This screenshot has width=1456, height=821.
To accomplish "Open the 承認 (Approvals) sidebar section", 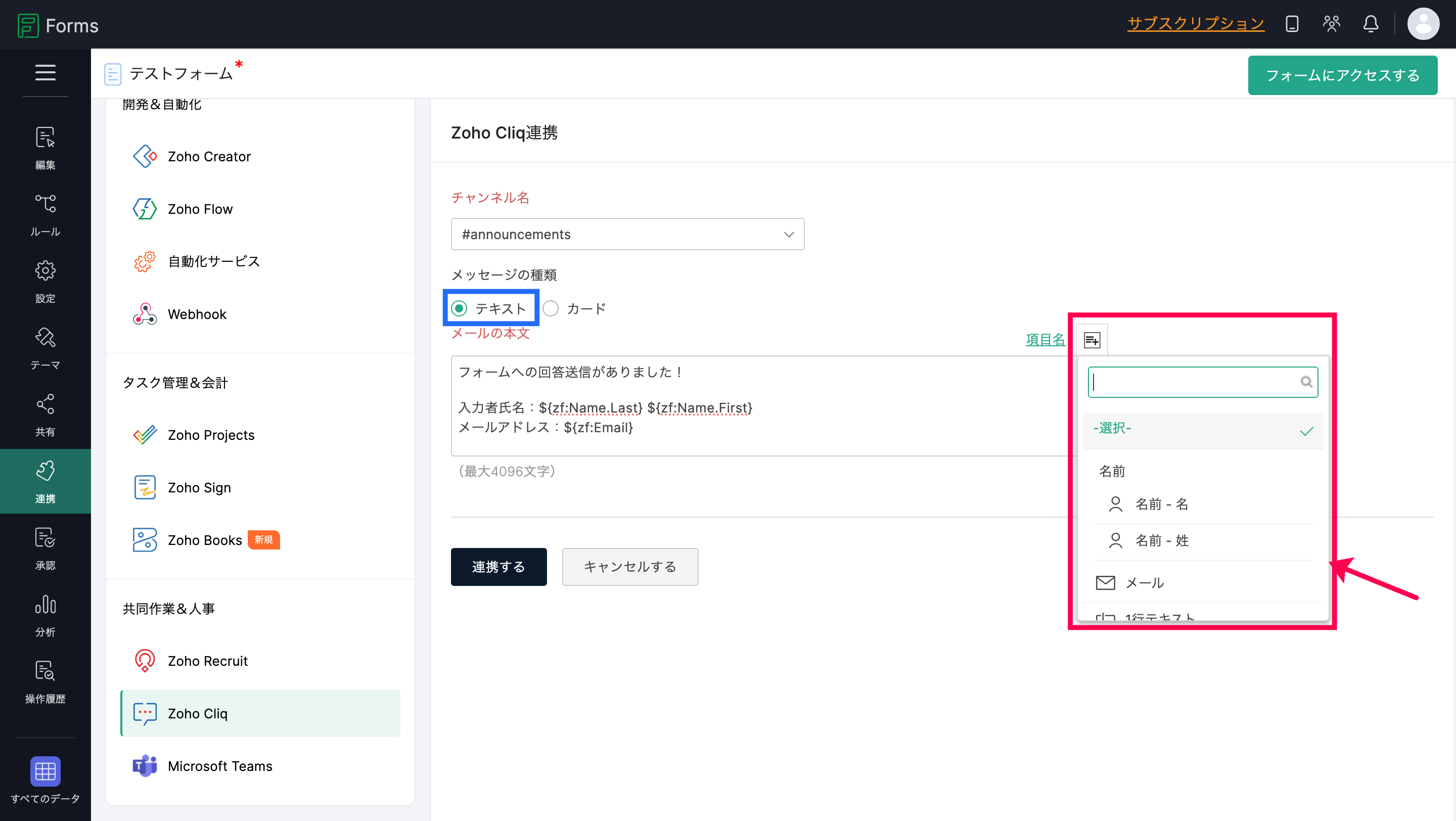I will [x=45, y=549].
